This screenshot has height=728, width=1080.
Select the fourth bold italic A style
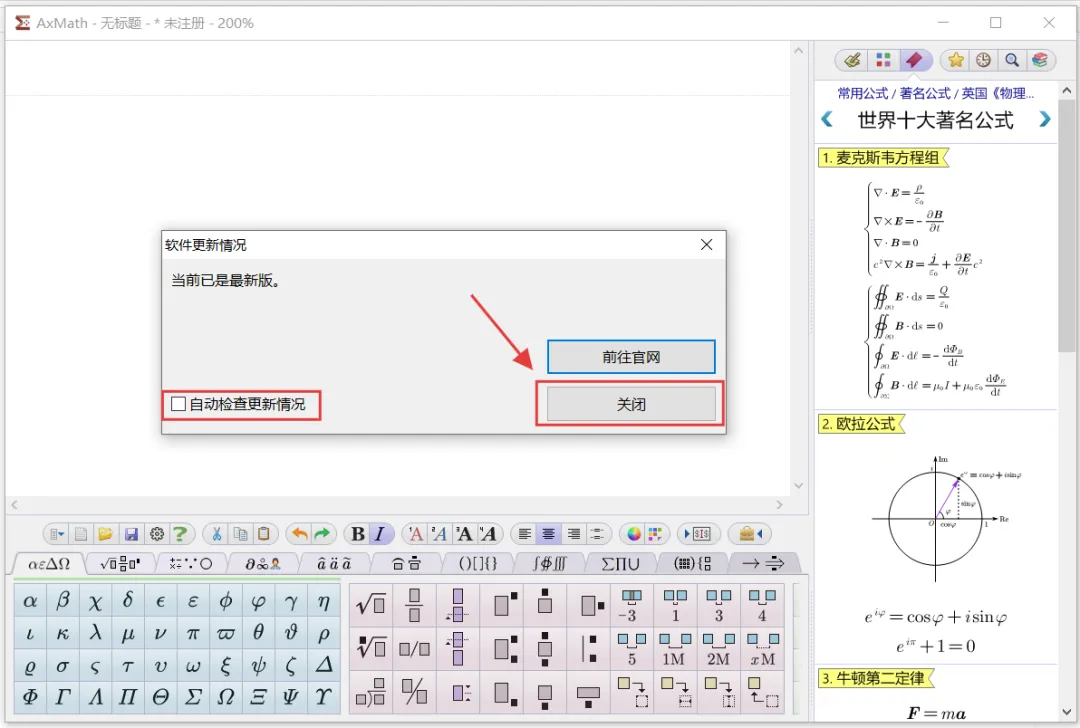488,534
